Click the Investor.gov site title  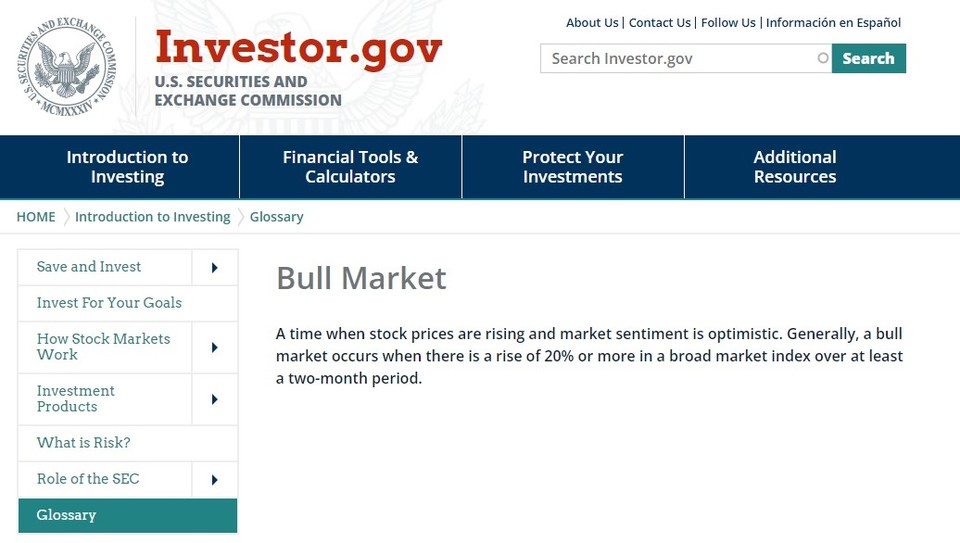pos(298,46)
